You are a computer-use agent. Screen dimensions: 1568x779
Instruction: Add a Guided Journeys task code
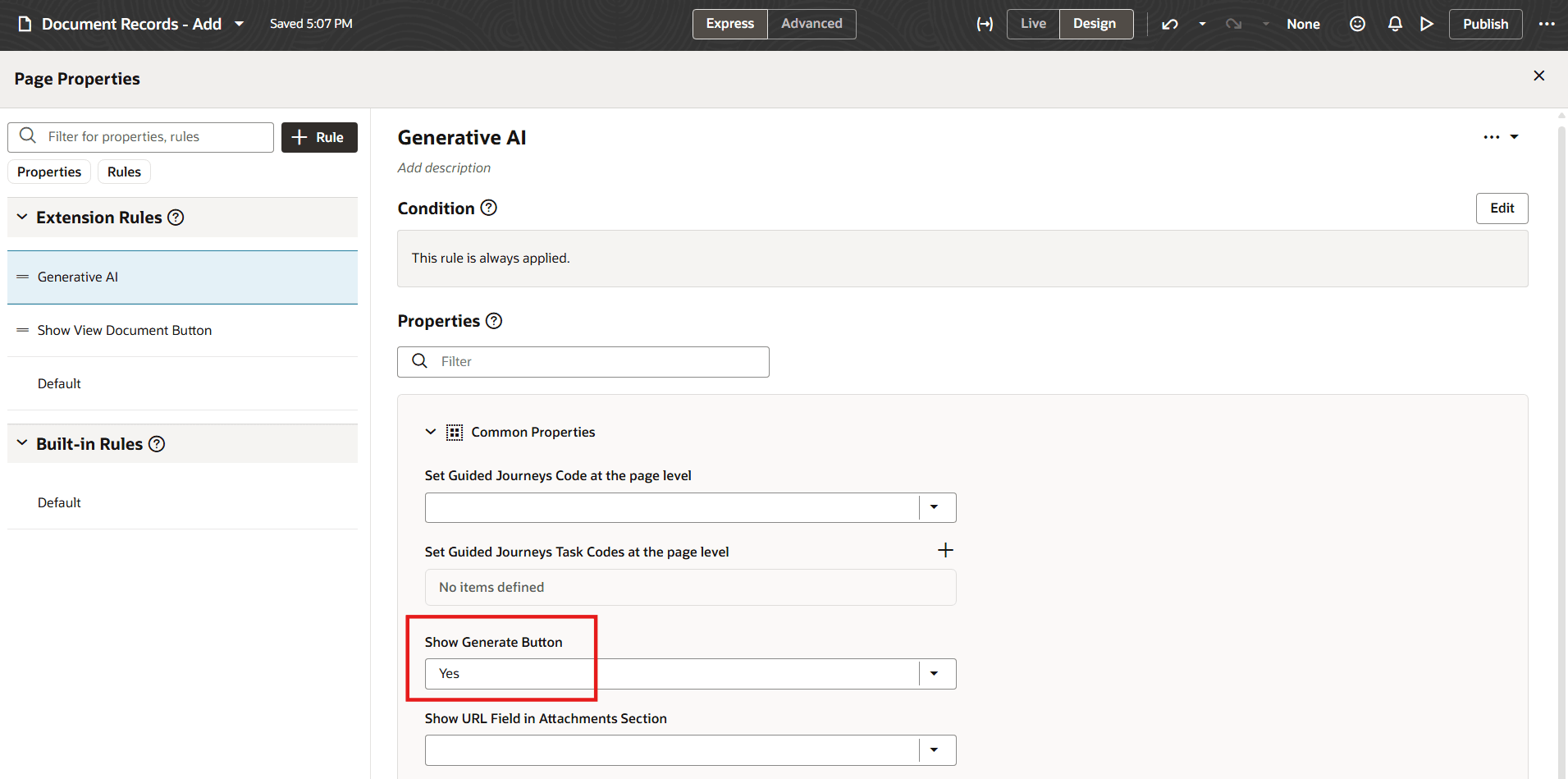coord(945,551)
